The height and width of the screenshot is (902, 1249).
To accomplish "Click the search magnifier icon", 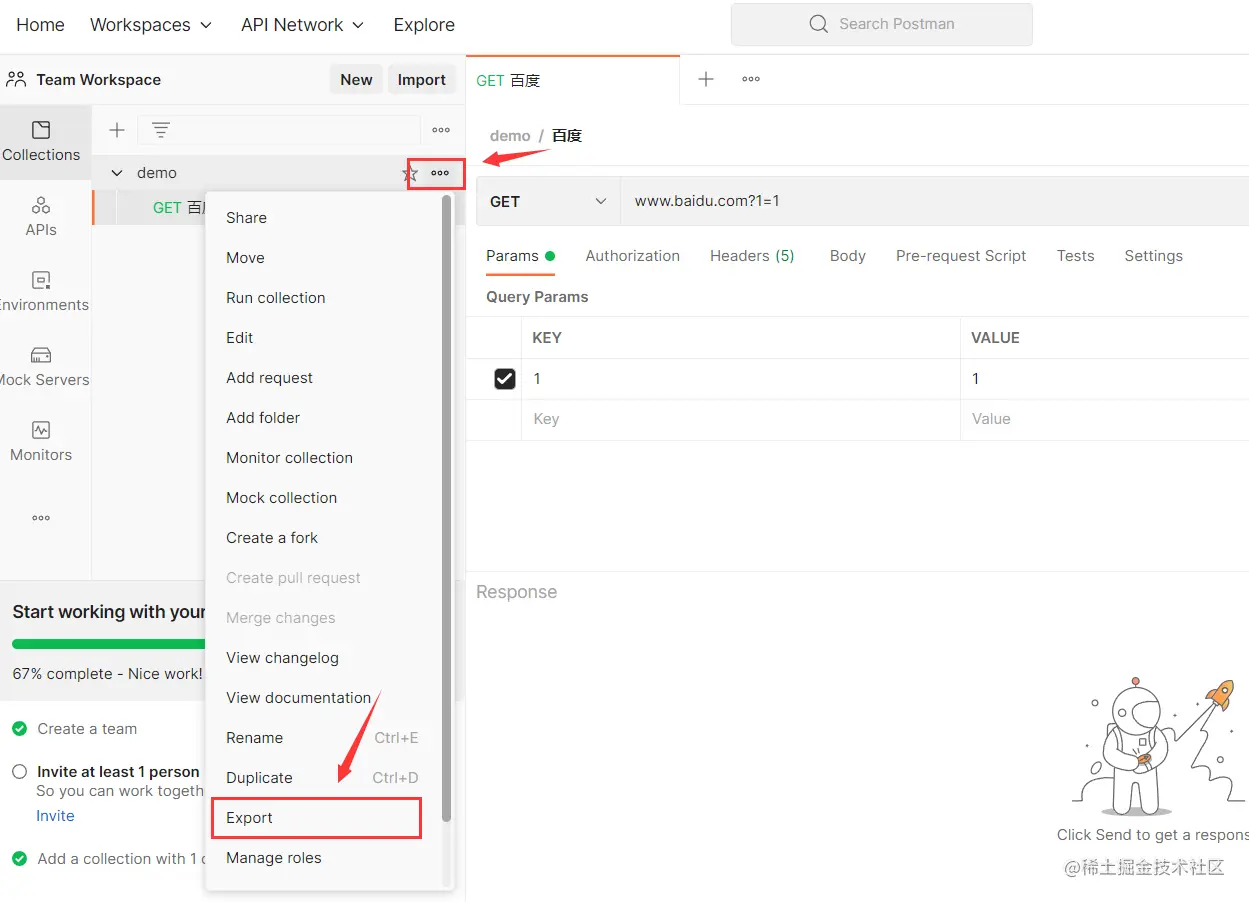I will 818,24.
